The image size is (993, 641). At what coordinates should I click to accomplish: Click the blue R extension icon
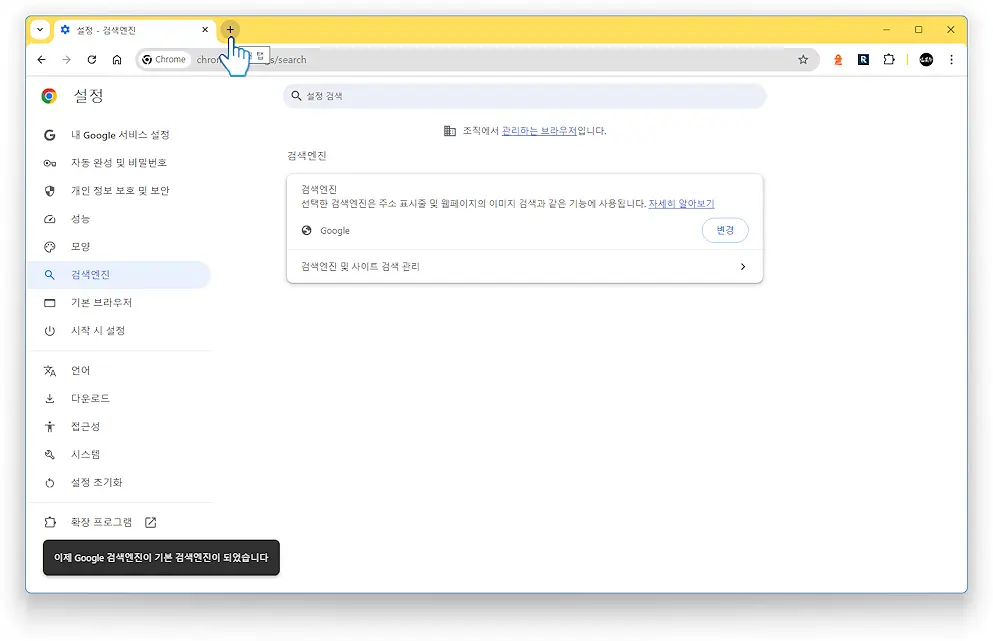coord(863,60)
